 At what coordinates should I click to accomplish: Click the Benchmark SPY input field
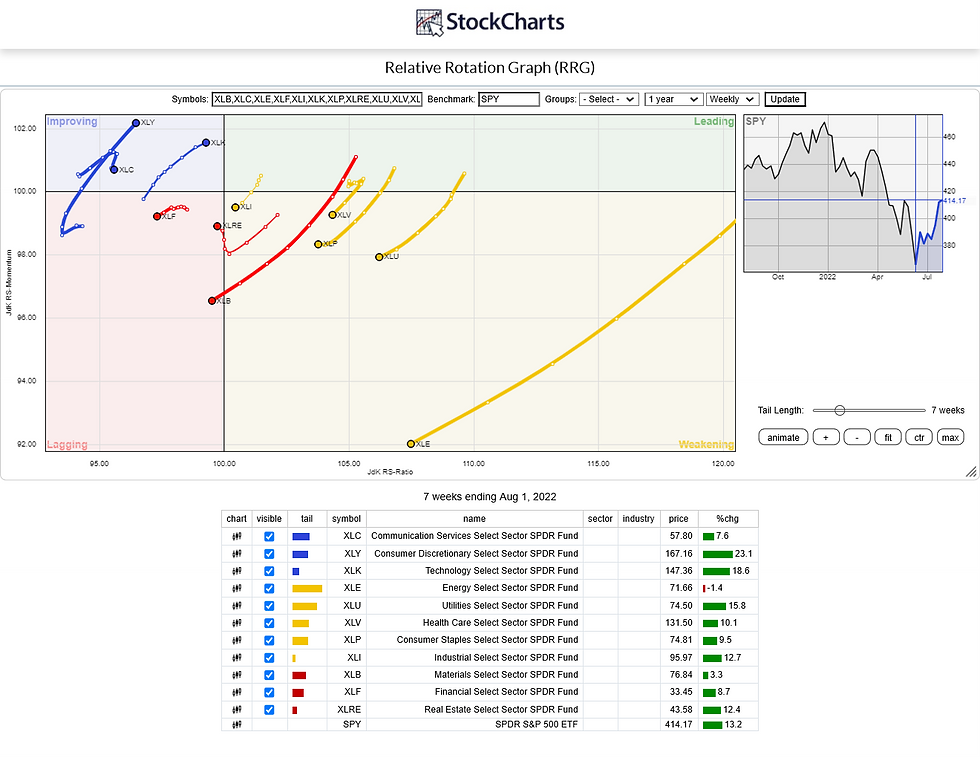pyautogui.click(x=509, y=99)
